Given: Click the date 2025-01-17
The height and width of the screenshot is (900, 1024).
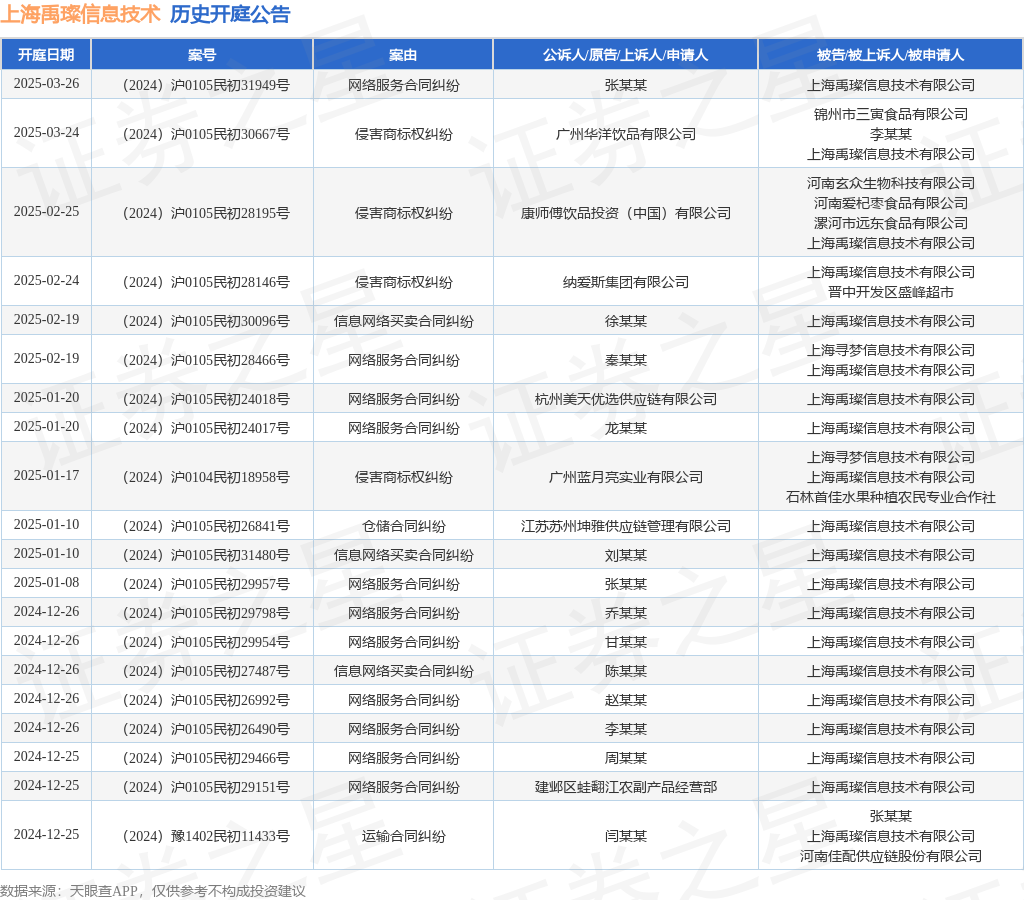Looking at the screenshot, I should [x=46, y=475].
